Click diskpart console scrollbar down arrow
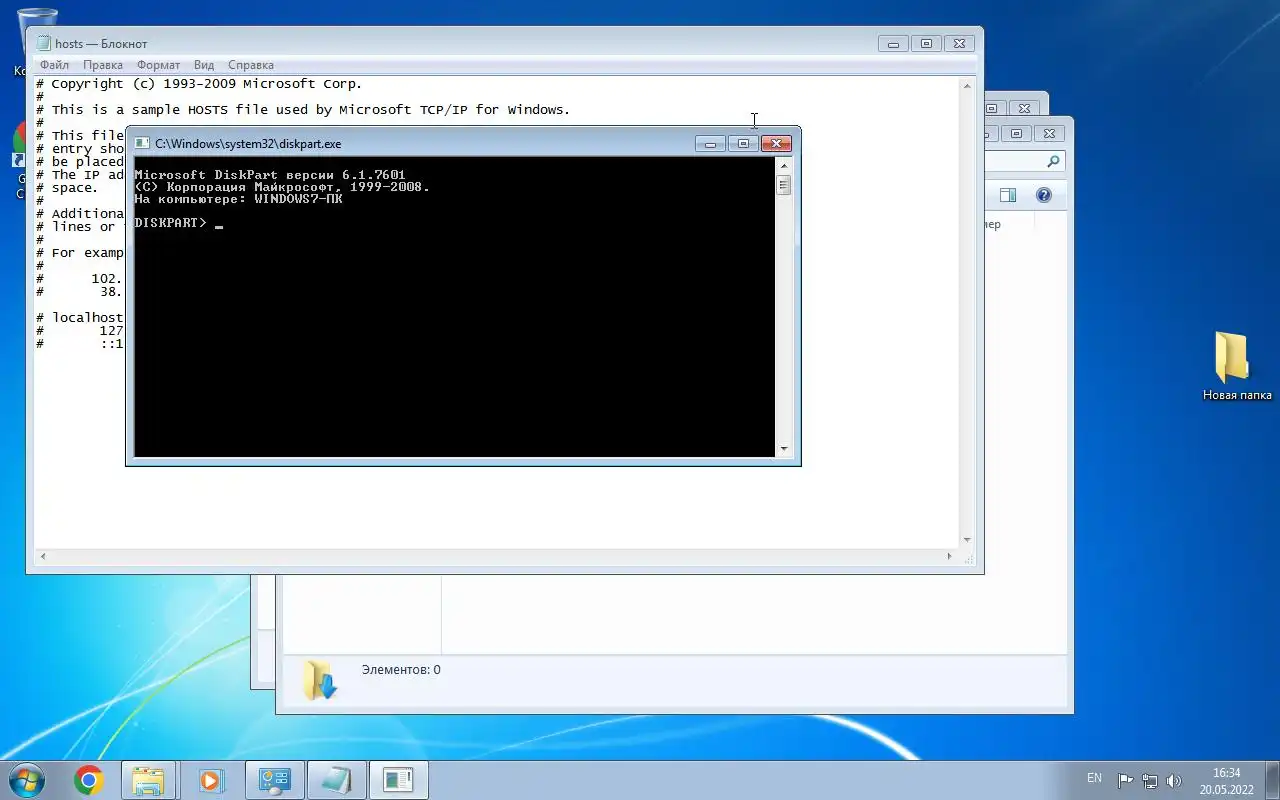The width and height of the screenshot is (1280, 800). point(784,449)
